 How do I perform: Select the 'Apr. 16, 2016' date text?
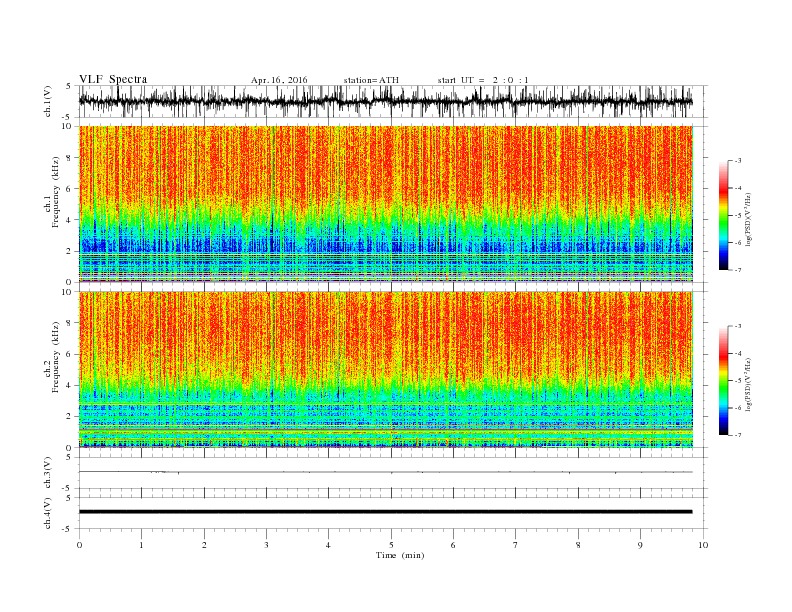pyautogui.click(x=279, y=80)
